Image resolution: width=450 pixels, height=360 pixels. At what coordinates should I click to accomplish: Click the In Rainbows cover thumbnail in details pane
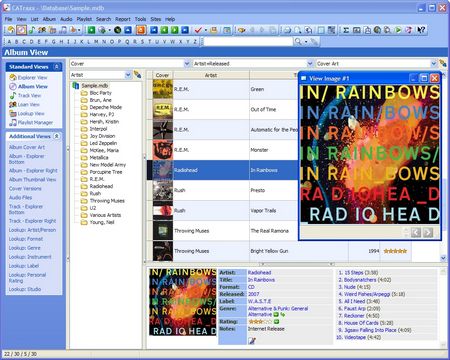183,302
